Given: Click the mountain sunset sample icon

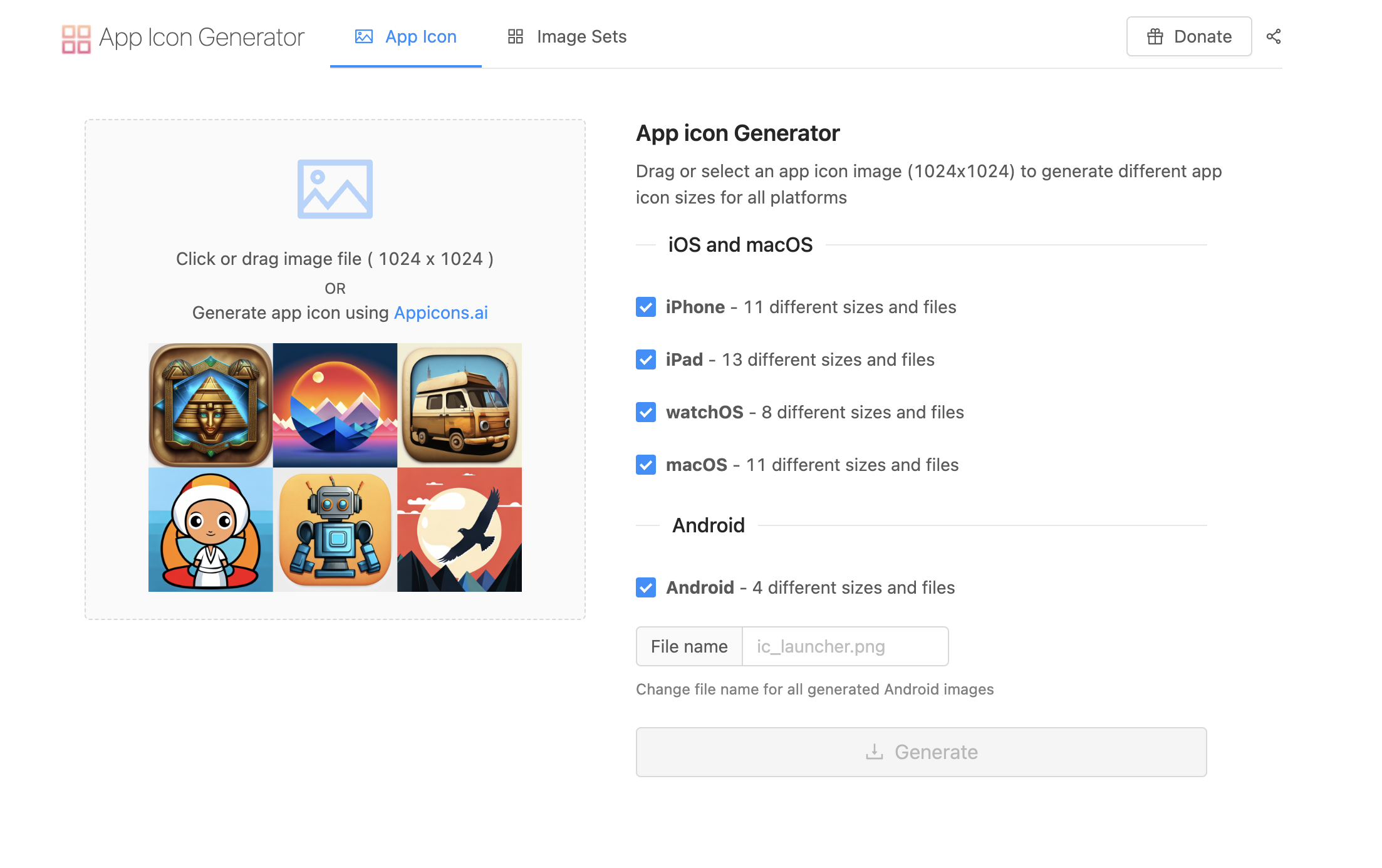Looking at the screenshot, I should click(335, 405).
